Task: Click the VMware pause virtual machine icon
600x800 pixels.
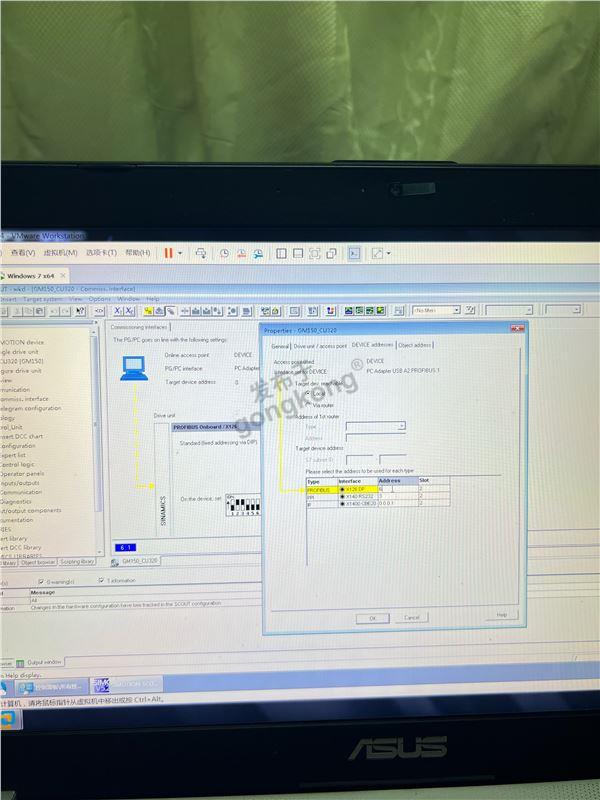Action: pyautogui.click(x=168, y=253)
